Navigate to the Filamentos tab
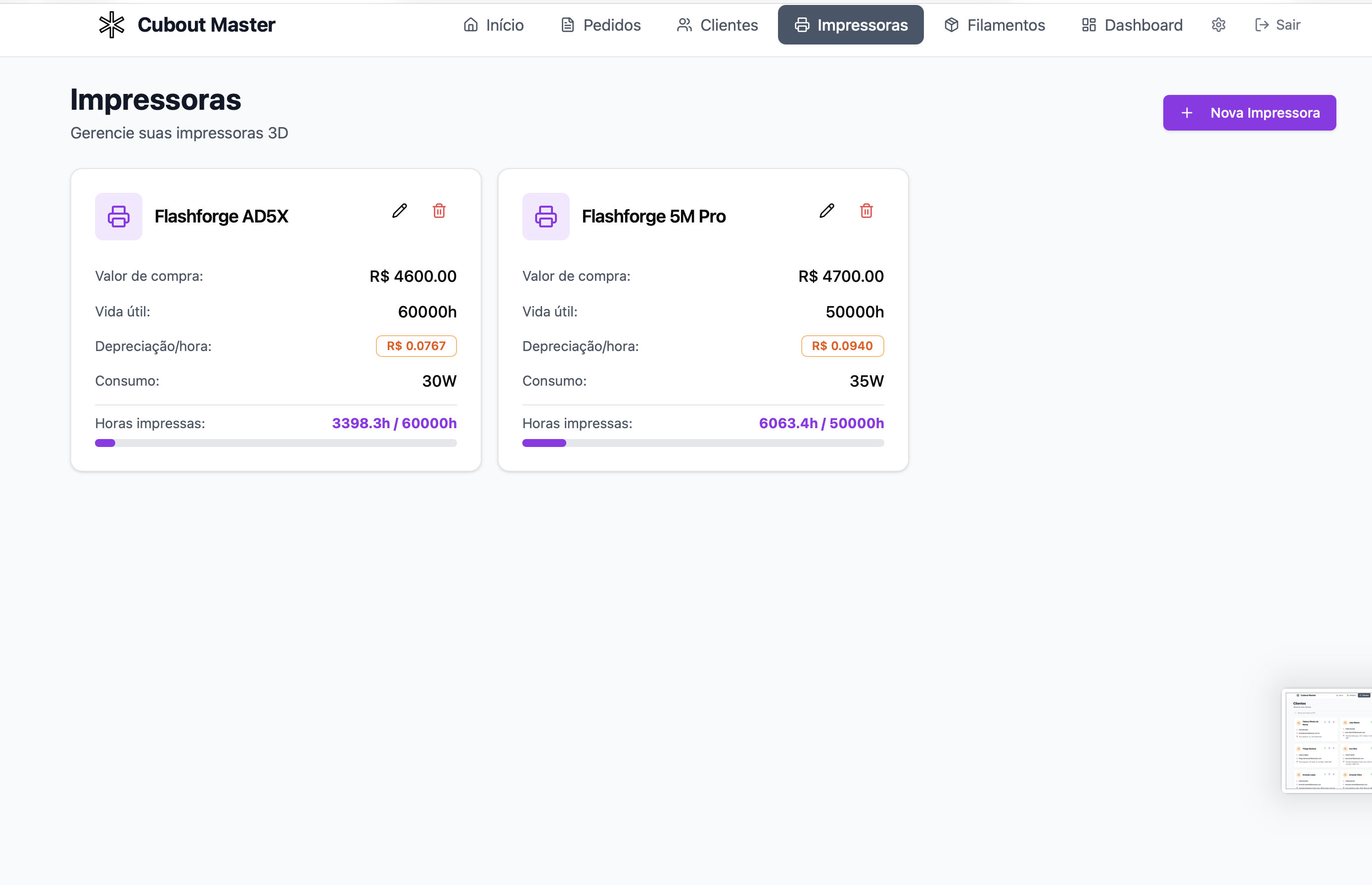 pos(994,25)
